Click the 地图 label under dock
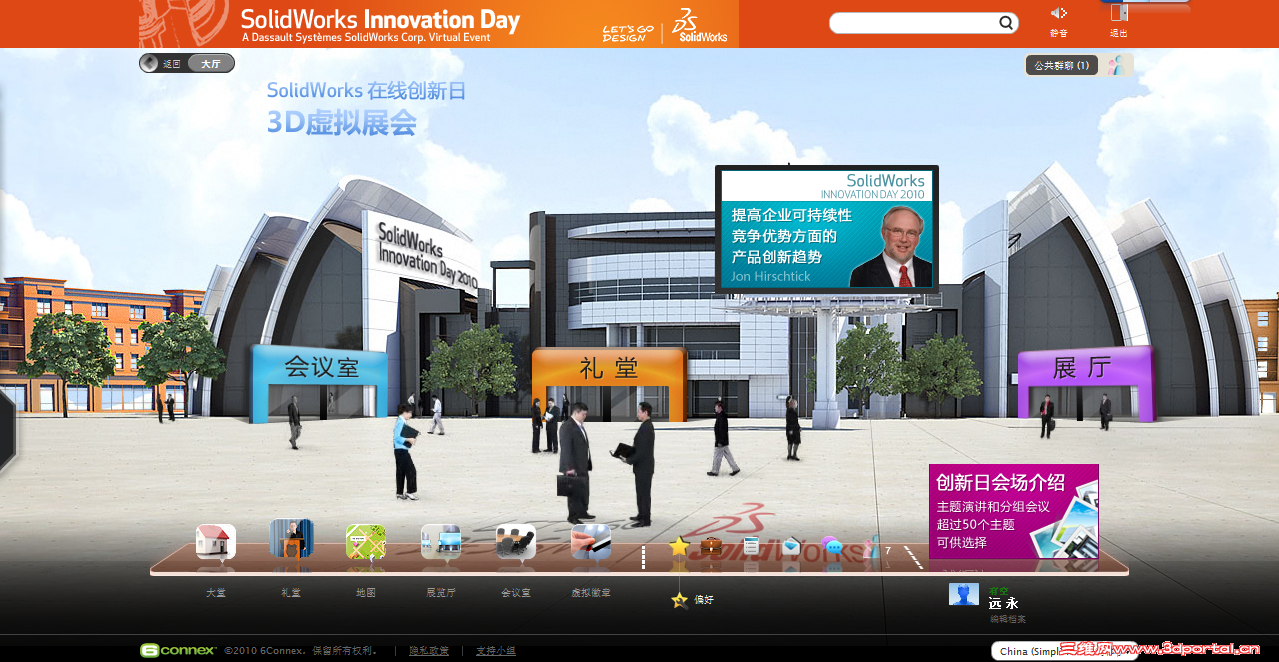 366,593
